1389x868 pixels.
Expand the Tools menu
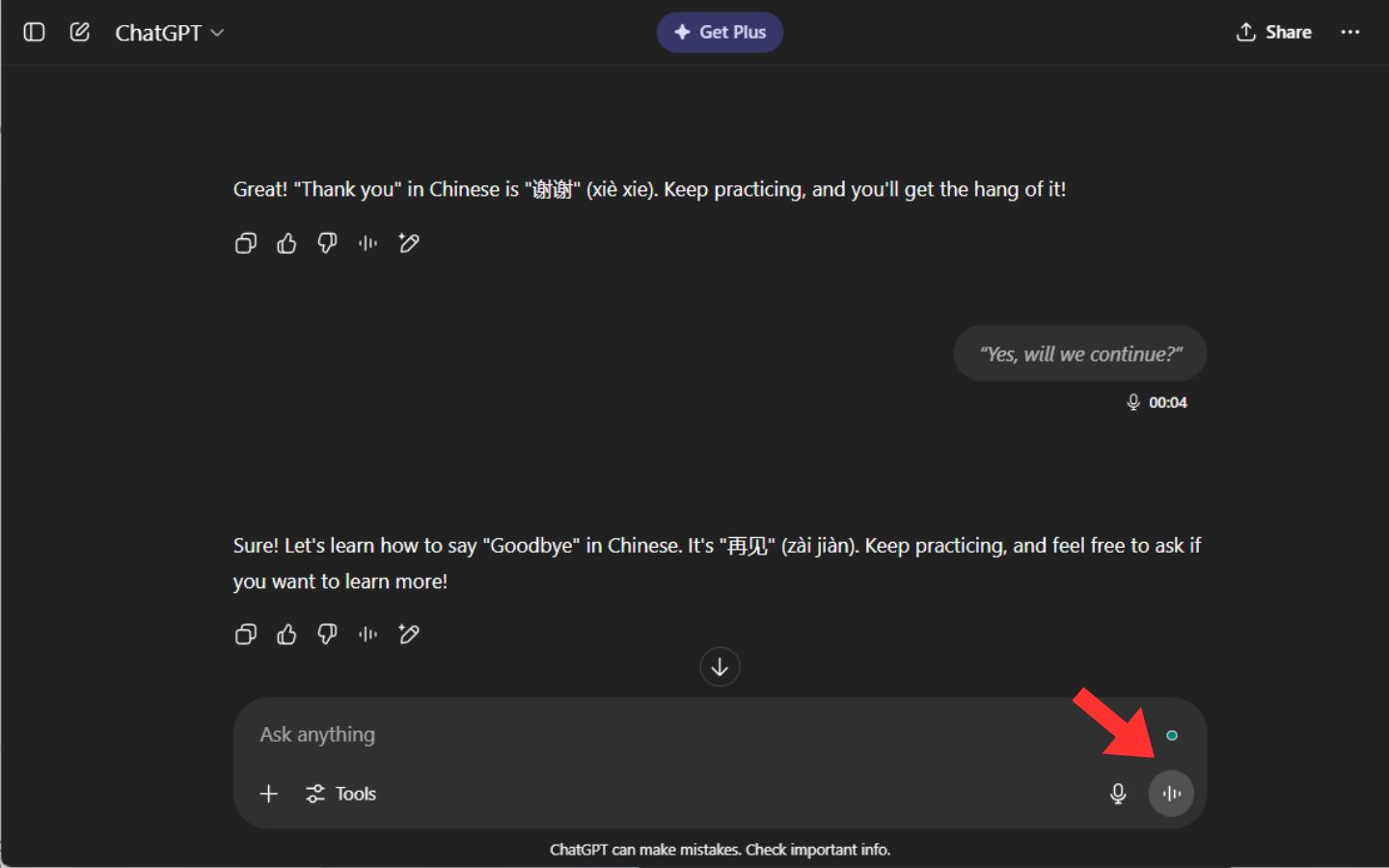click(x=340, y=793)
